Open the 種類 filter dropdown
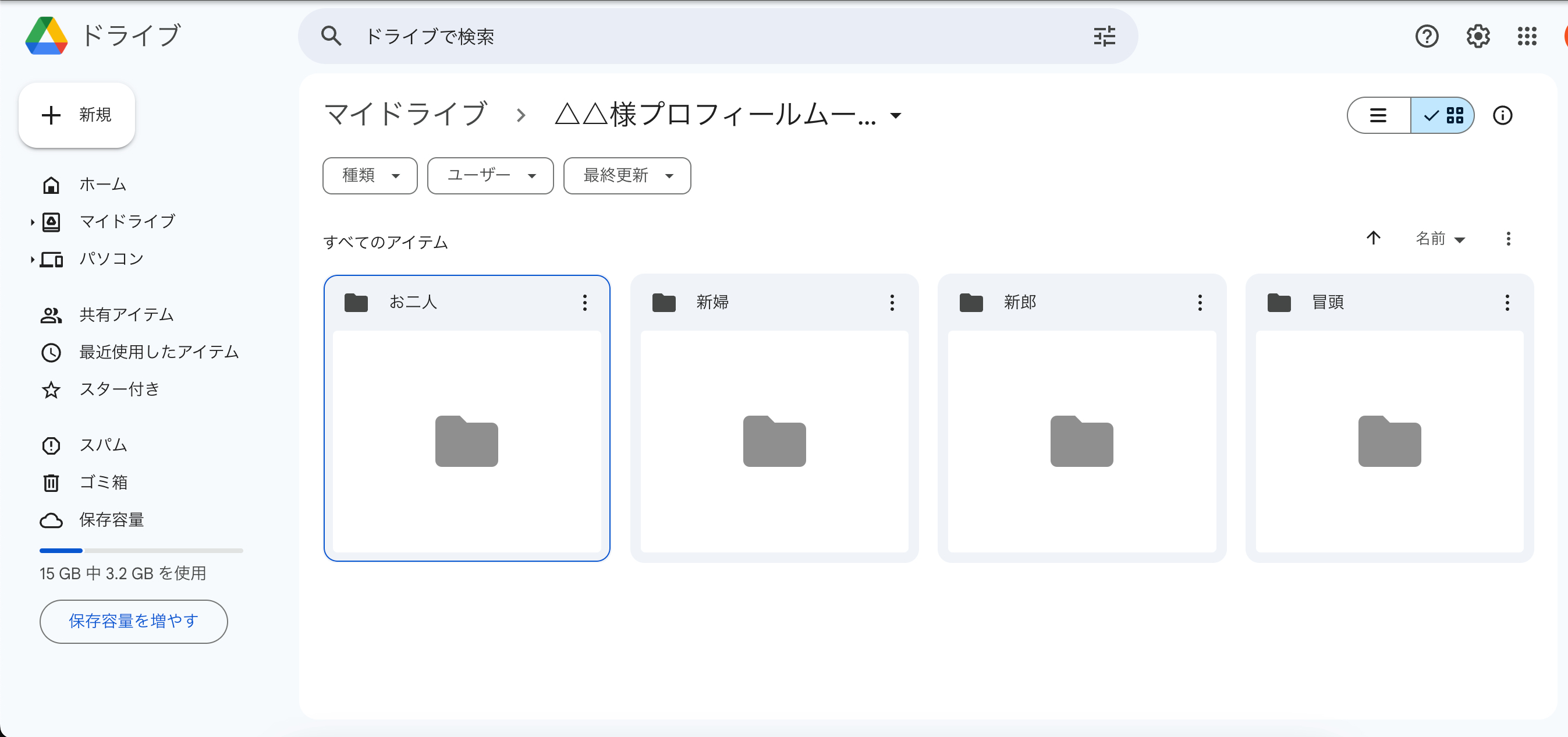The width and height of the screenshot is (1568, 737). click(x=370, y=175)
